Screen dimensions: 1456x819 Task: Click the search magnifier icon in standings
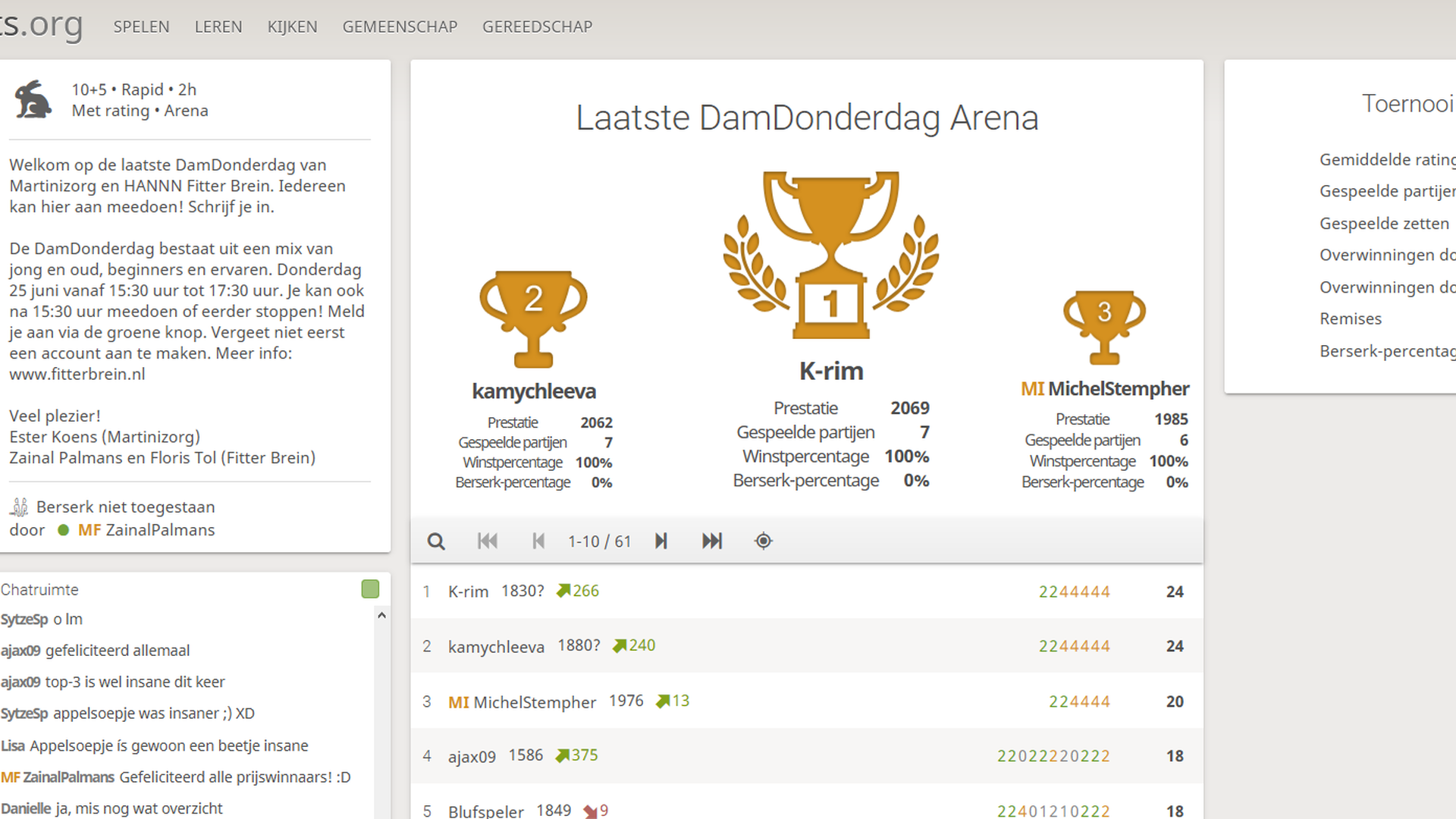436,541
